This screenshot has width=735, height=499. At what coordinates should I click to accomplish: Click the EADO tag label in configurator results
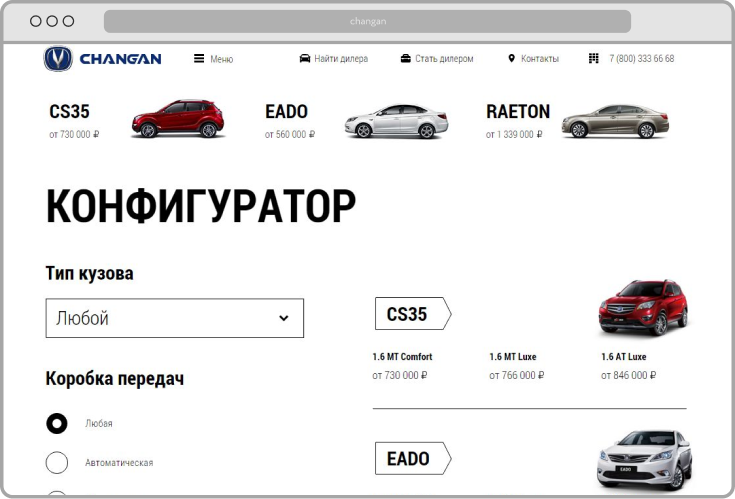413,458
